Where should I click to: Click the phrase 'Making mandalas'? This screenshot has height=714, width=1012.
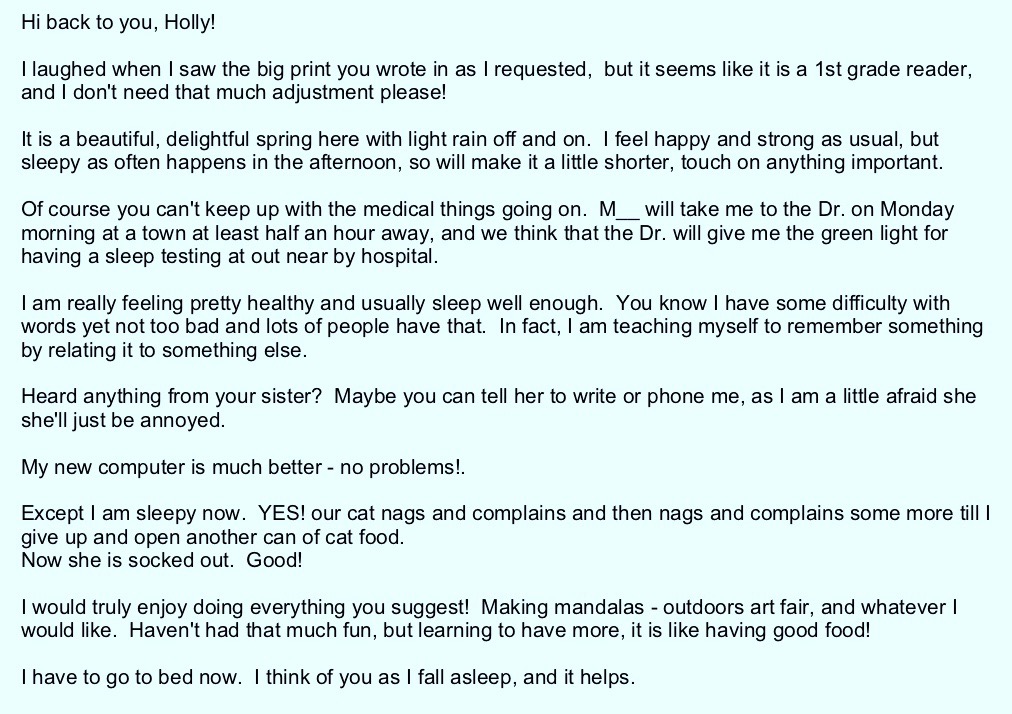click(x=562, y=607)
